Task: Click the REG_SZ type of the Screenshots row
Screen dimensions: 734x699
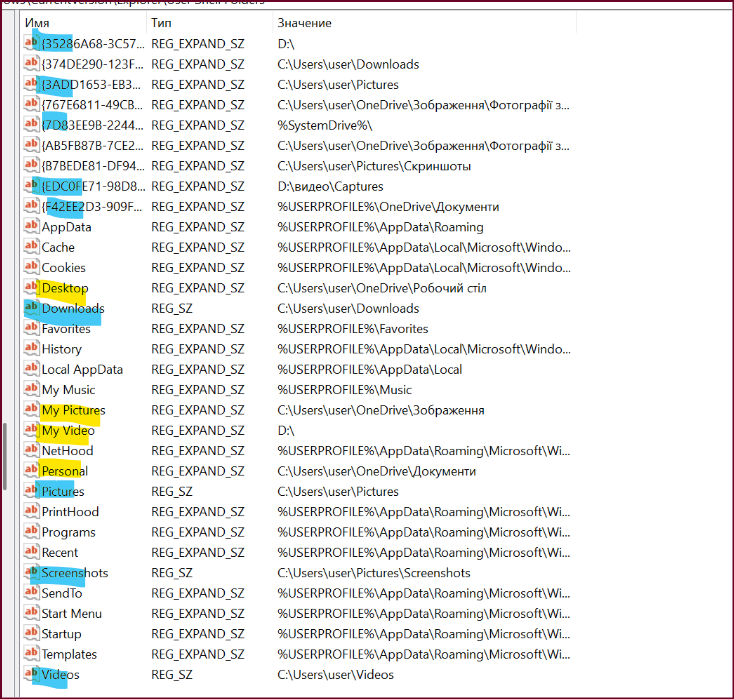Action: [172, 573]
